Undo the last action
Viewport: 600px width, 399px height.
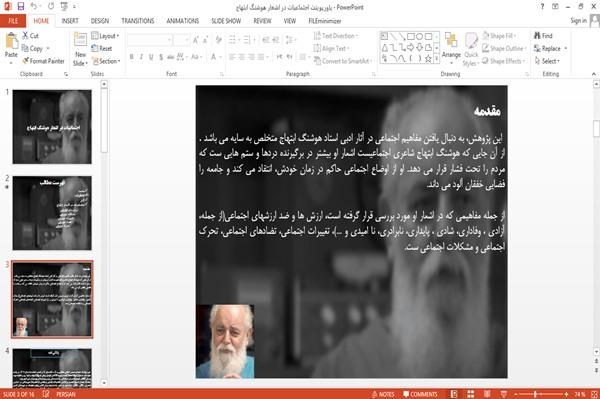click(34, 7)
